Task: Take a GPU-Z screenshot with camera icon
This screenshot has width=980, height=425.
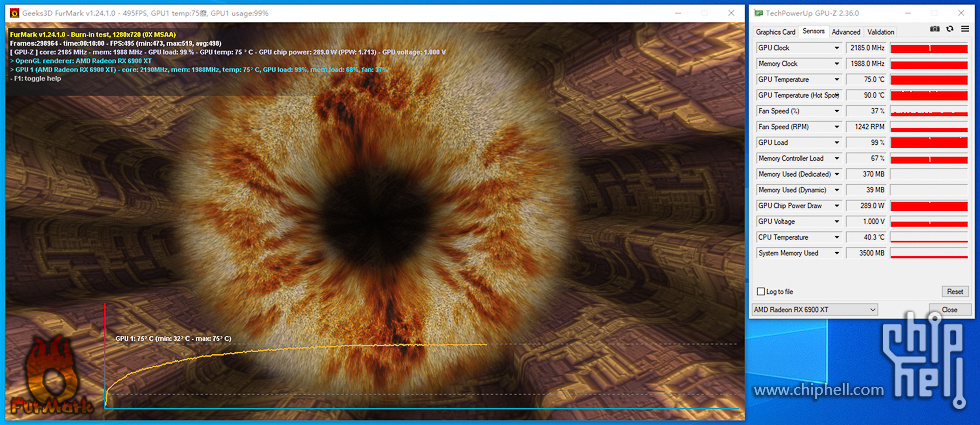Action: point(935,29)
